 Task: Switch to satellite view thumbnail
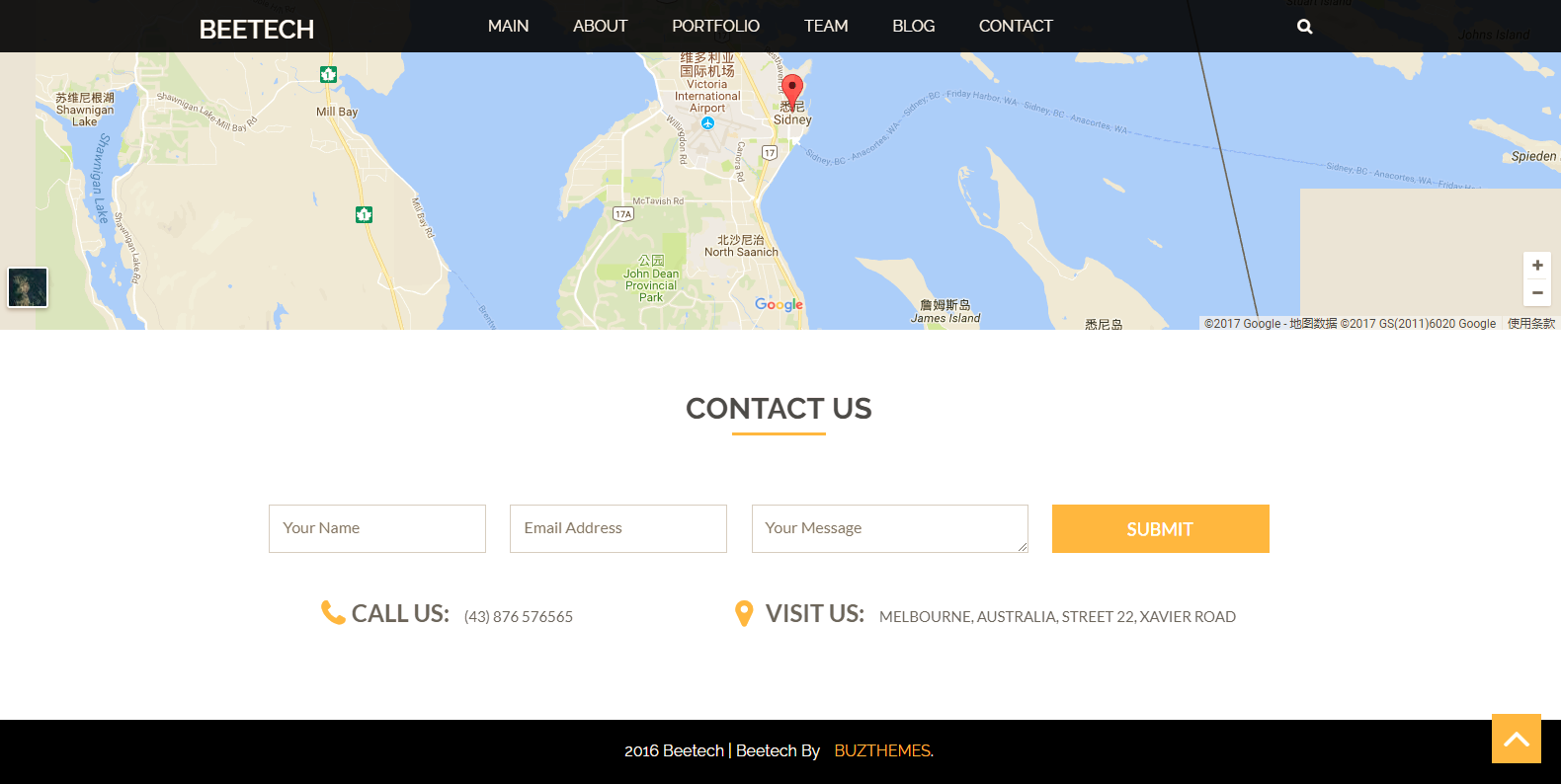(28, 287)
